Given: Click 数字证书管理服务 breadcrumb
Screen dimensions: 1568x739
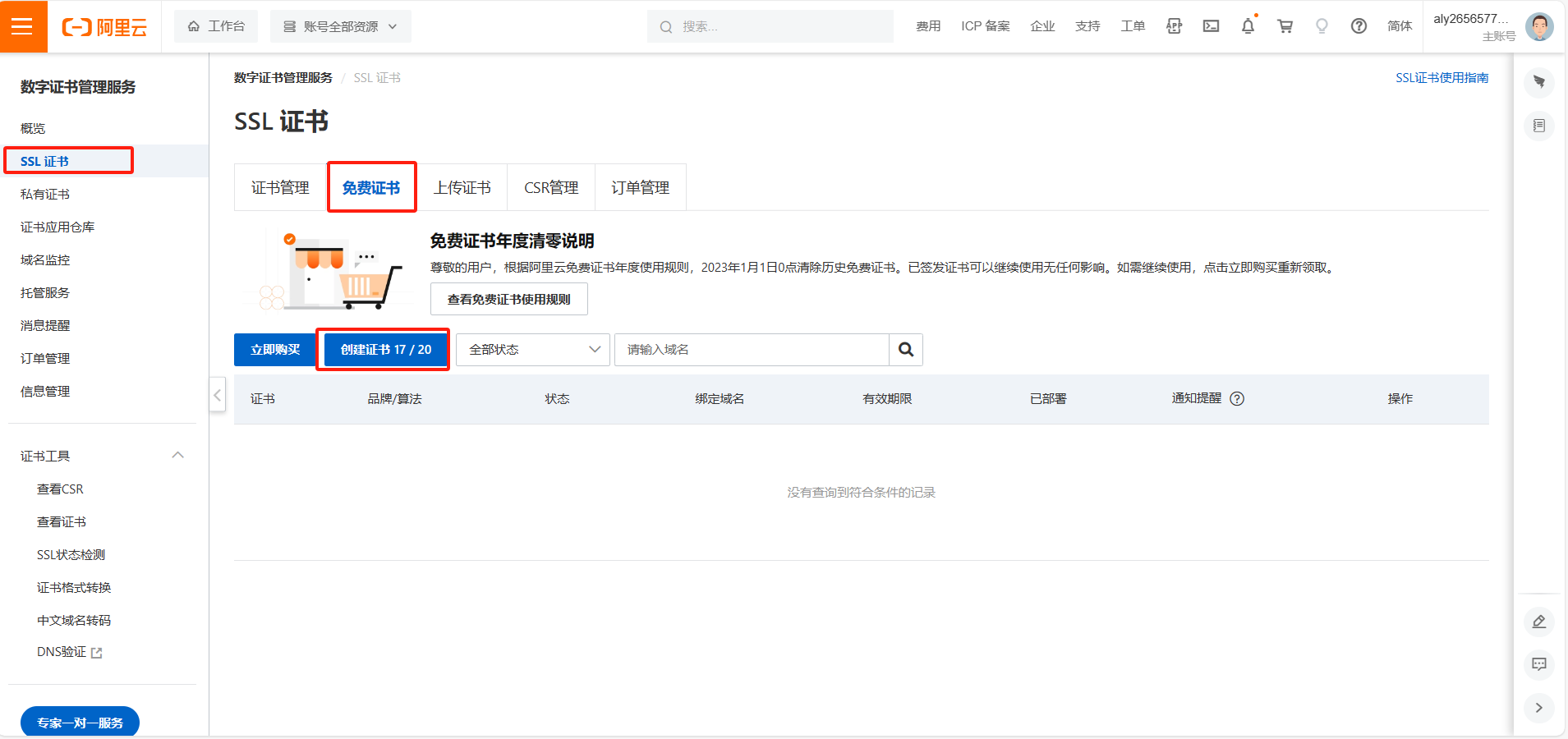Looking at the screenshot, I should (x=283, y=77).
